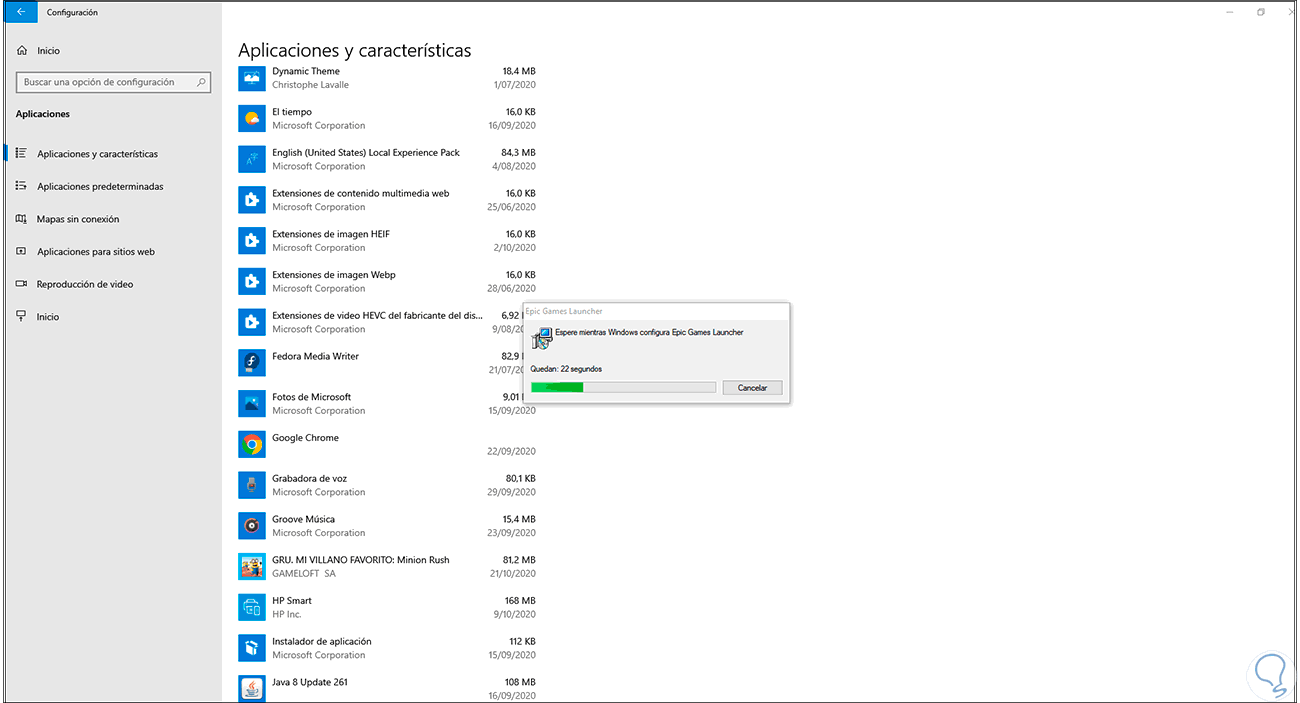The width and height of the screenshot is (1300, 703).
Task: Click Extensiones de vídeo HEVC icon
Action: (x=252, y=322)
